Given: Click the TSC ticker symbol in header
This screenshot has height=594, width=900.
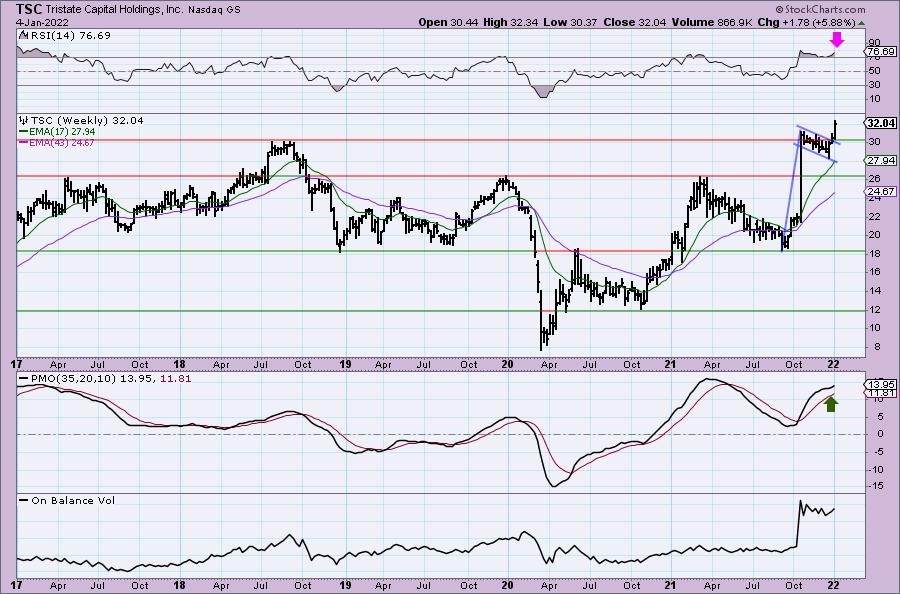Looking at the screenshot, I should 29,9.
